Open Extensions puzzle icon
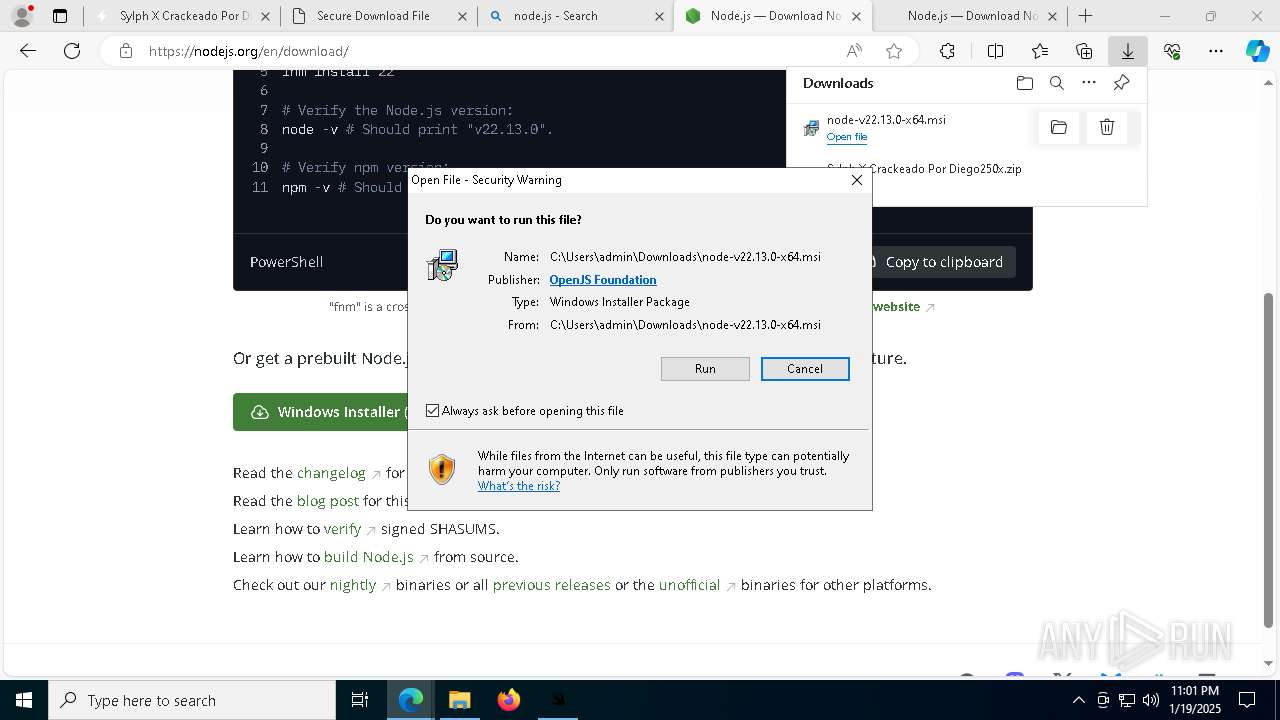 click(x=947, y=51)
